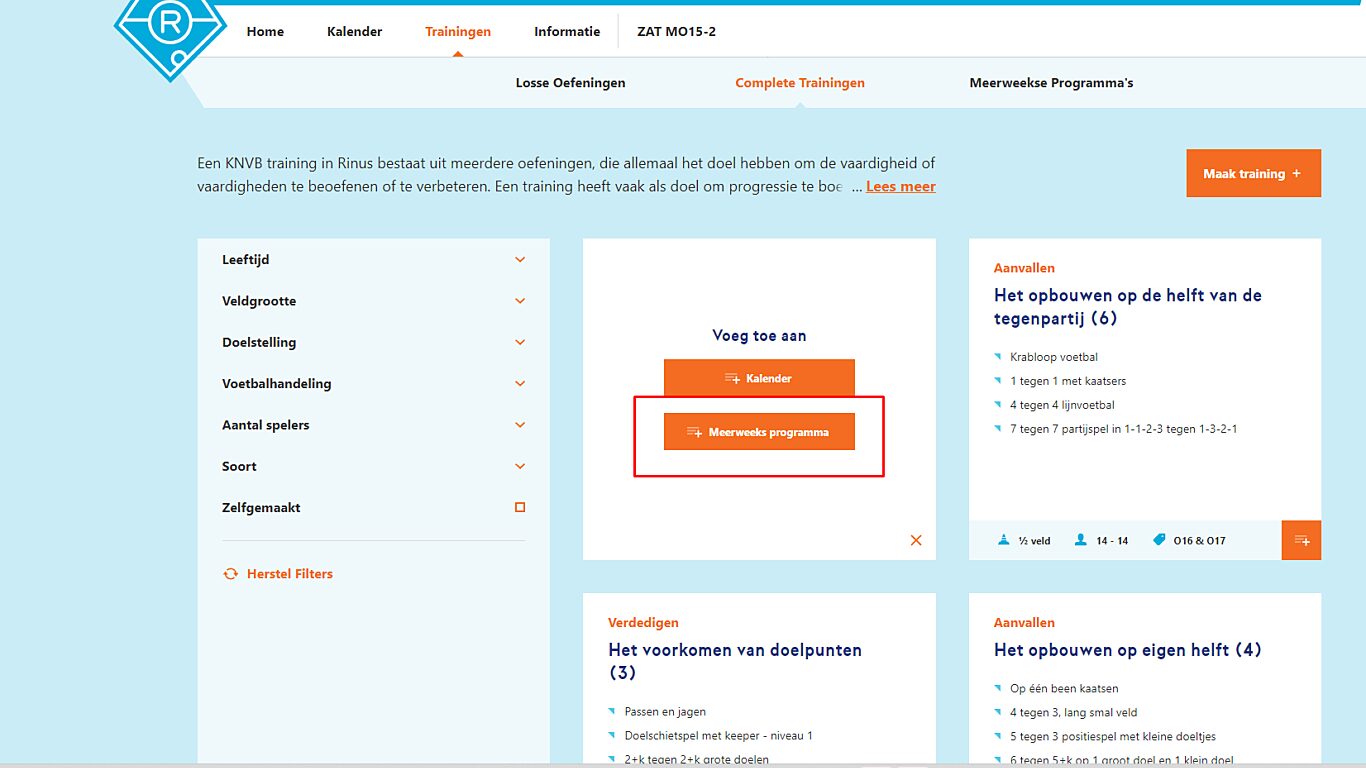Screen dimensions: 1366x768
Task: Enable the Zelfgemaakt filter in the sidebar
Action: (x=519, y=507)
